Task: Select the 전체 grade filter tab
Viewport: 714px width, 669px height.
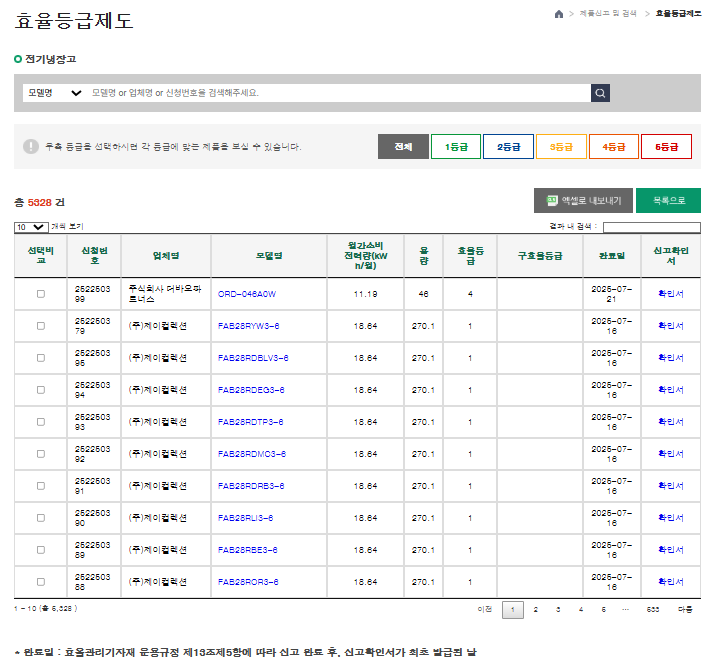Action: (403, 147)
